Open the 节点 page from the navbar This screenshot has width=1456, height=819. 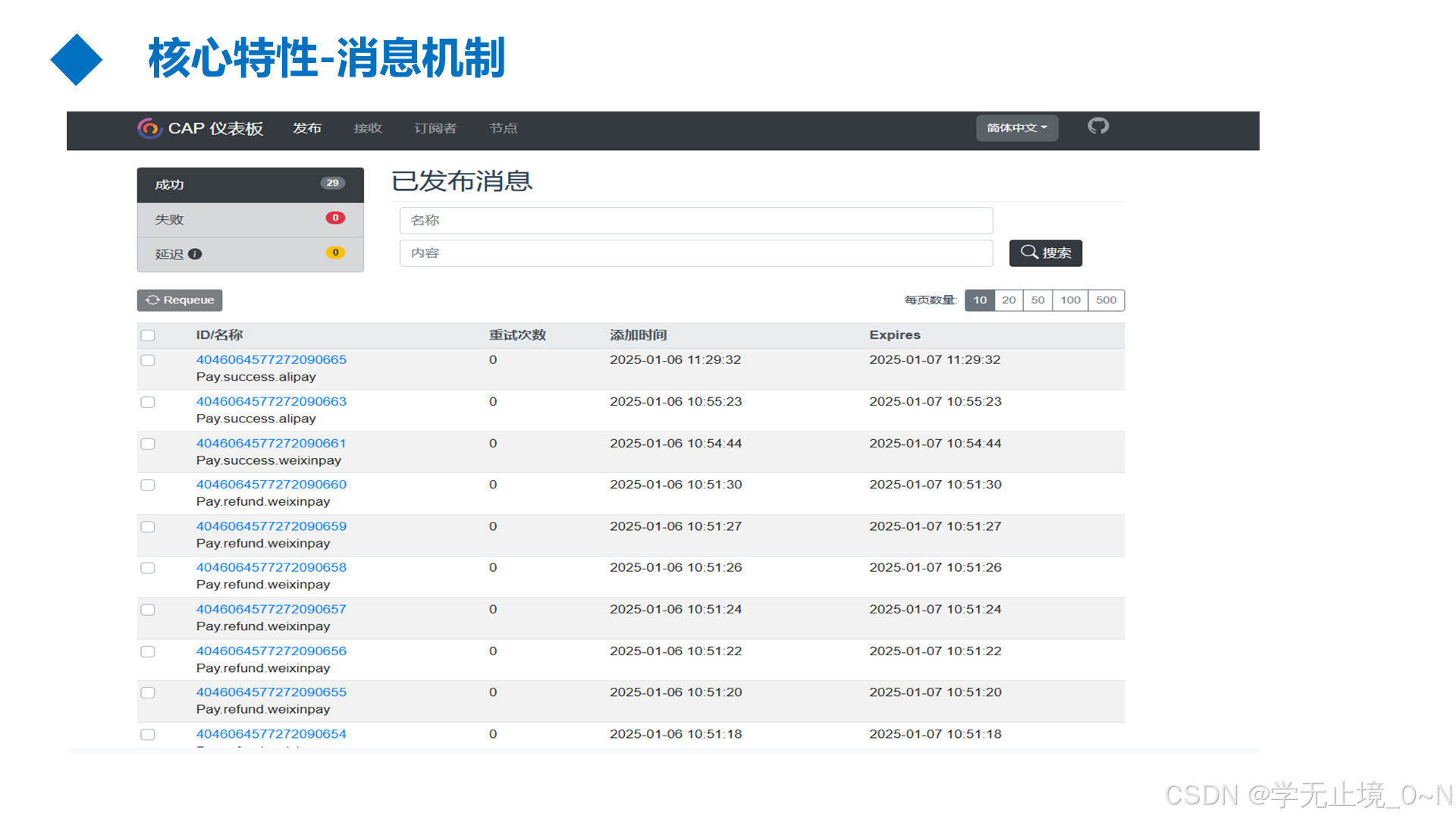pos(503,128)
